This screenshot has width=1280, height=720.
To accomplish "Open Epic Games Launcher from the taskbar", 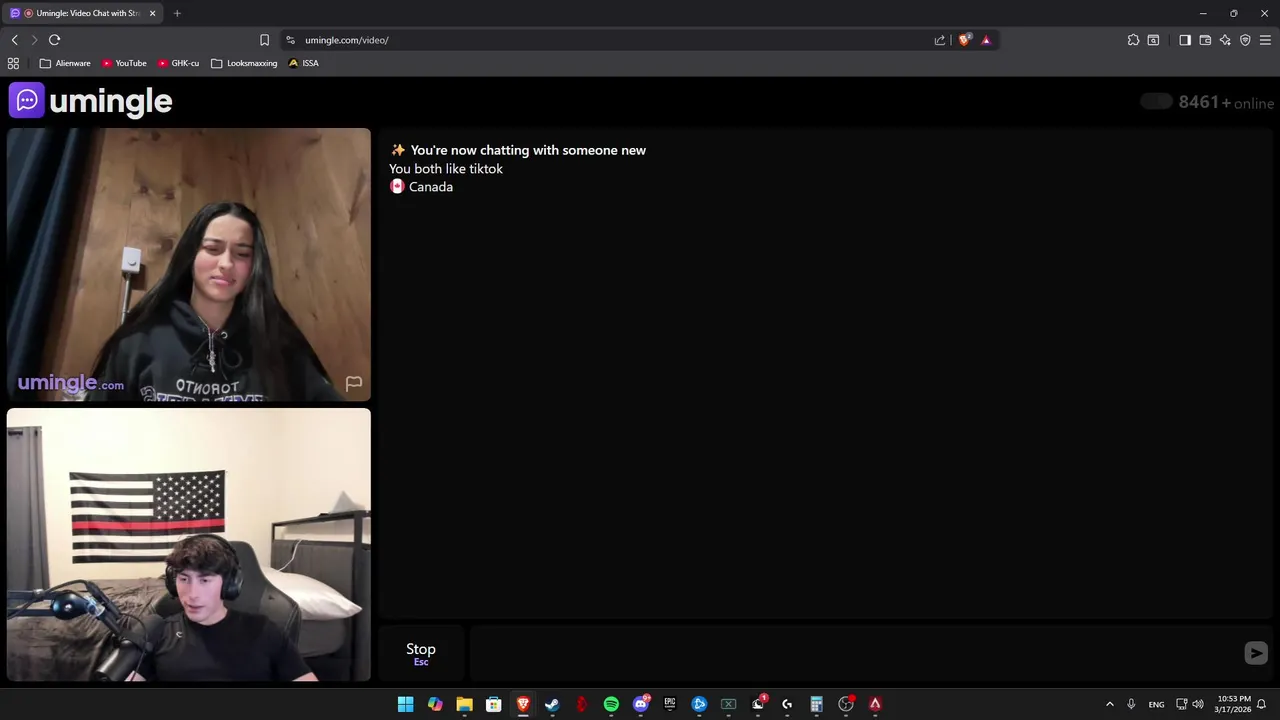I will [670, 704].
